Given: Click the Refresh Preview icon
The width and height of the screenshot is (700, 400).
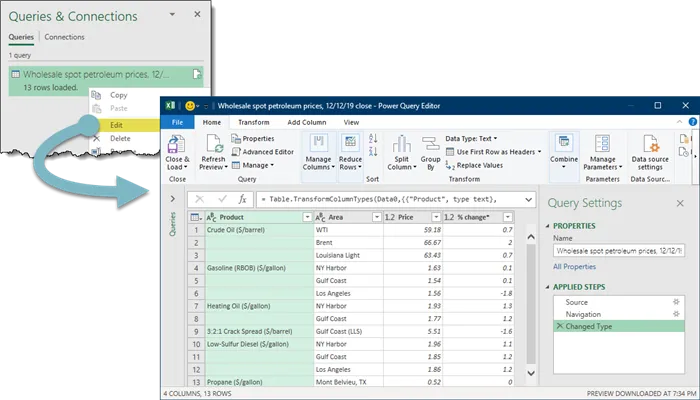Looking at the screenshot, I should click(x=212, y=143).
